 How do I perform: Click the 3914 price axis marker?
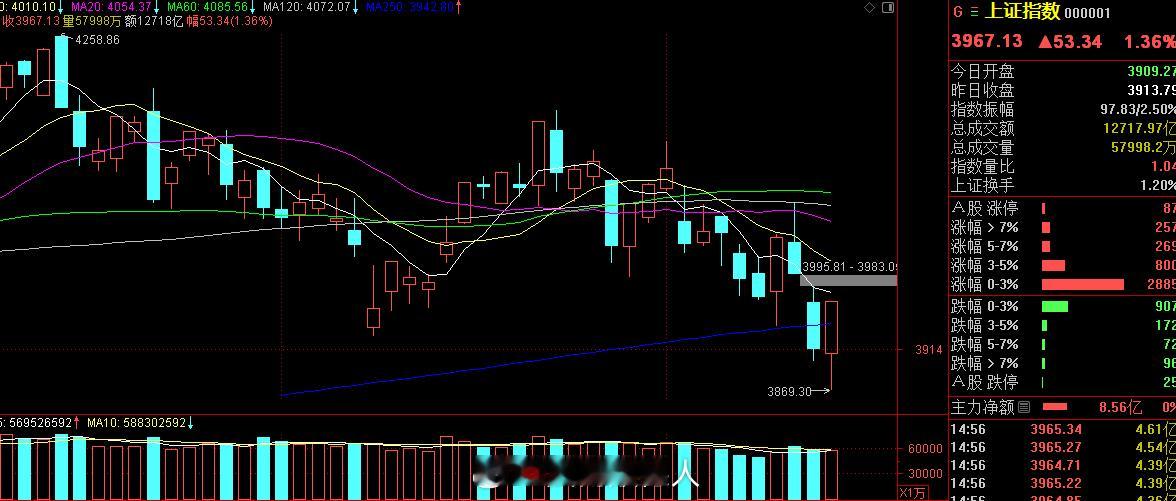[928, 350]
